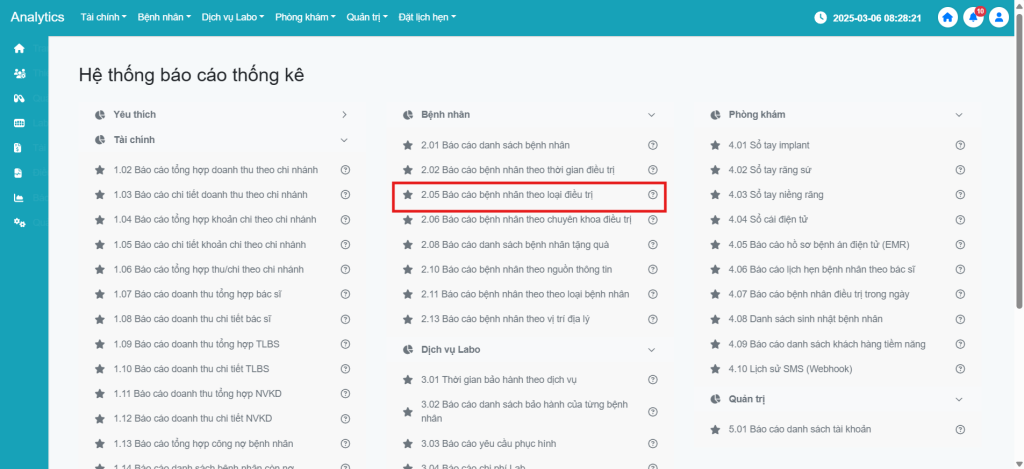Open notifications bell with 10 badge
The height and width of the screenshot is (469, 1024).
point(972,18)
